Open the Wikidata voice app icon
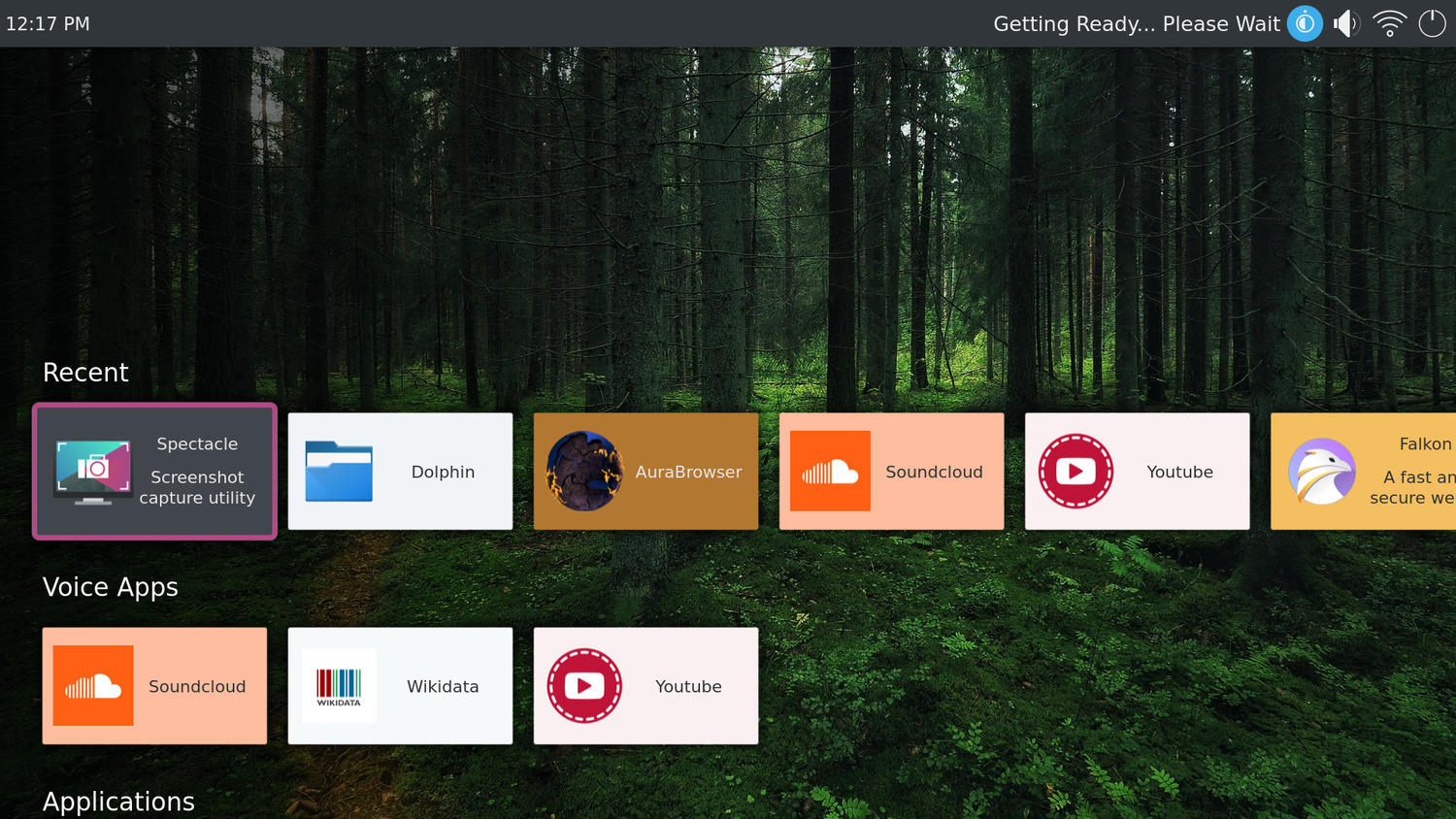This screenshot has height=819, width=1456. 339,686
